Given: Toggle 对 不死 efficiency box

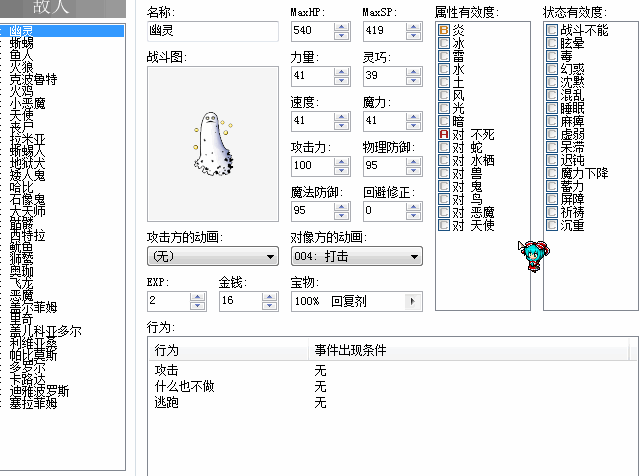Looking at the screenshot, I should click(444, 134).
